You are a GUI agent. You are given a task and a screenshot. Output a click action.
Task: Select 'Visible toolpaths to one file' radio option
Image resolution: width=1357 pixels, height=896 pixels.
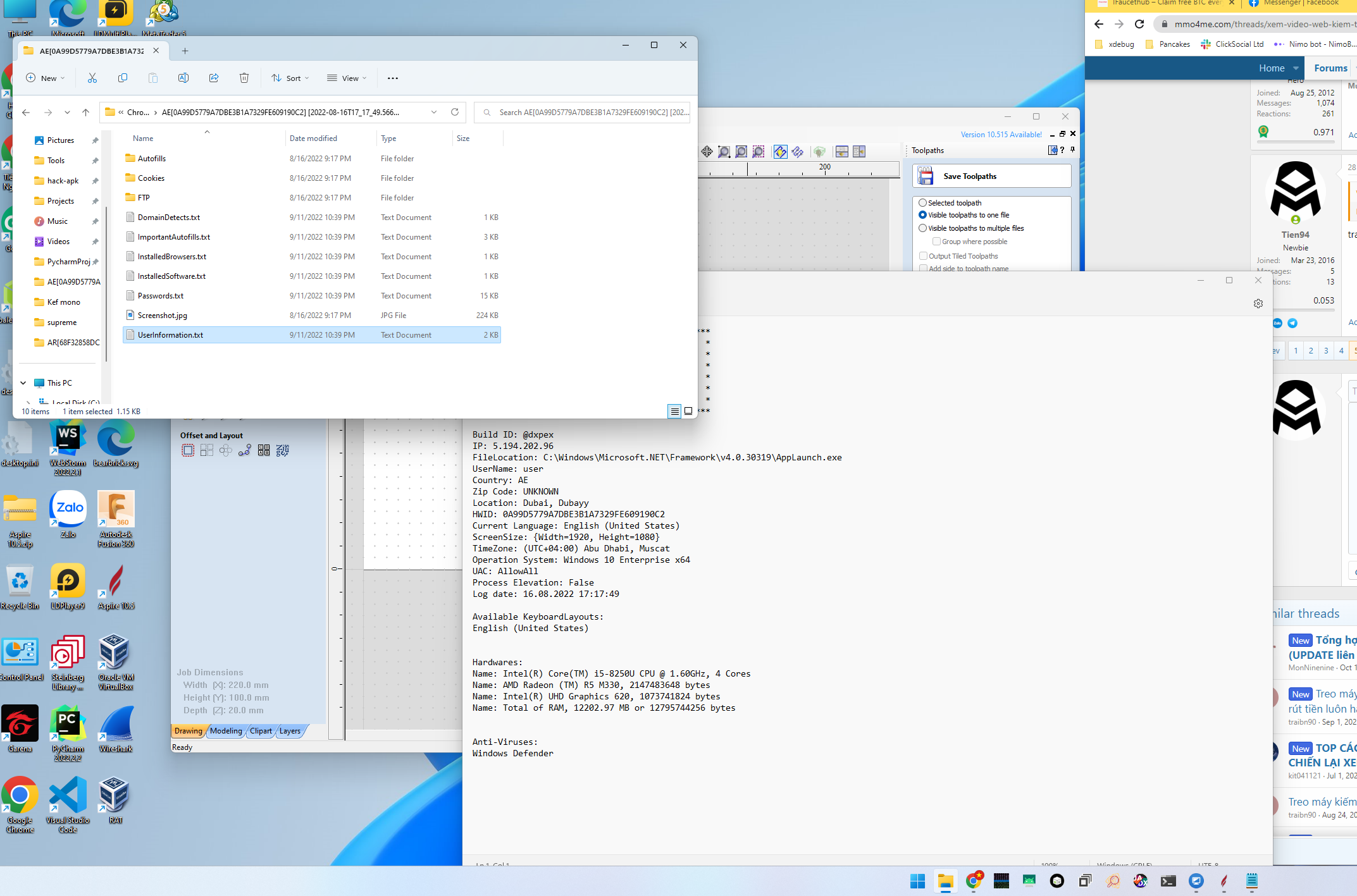pos(923,215)
